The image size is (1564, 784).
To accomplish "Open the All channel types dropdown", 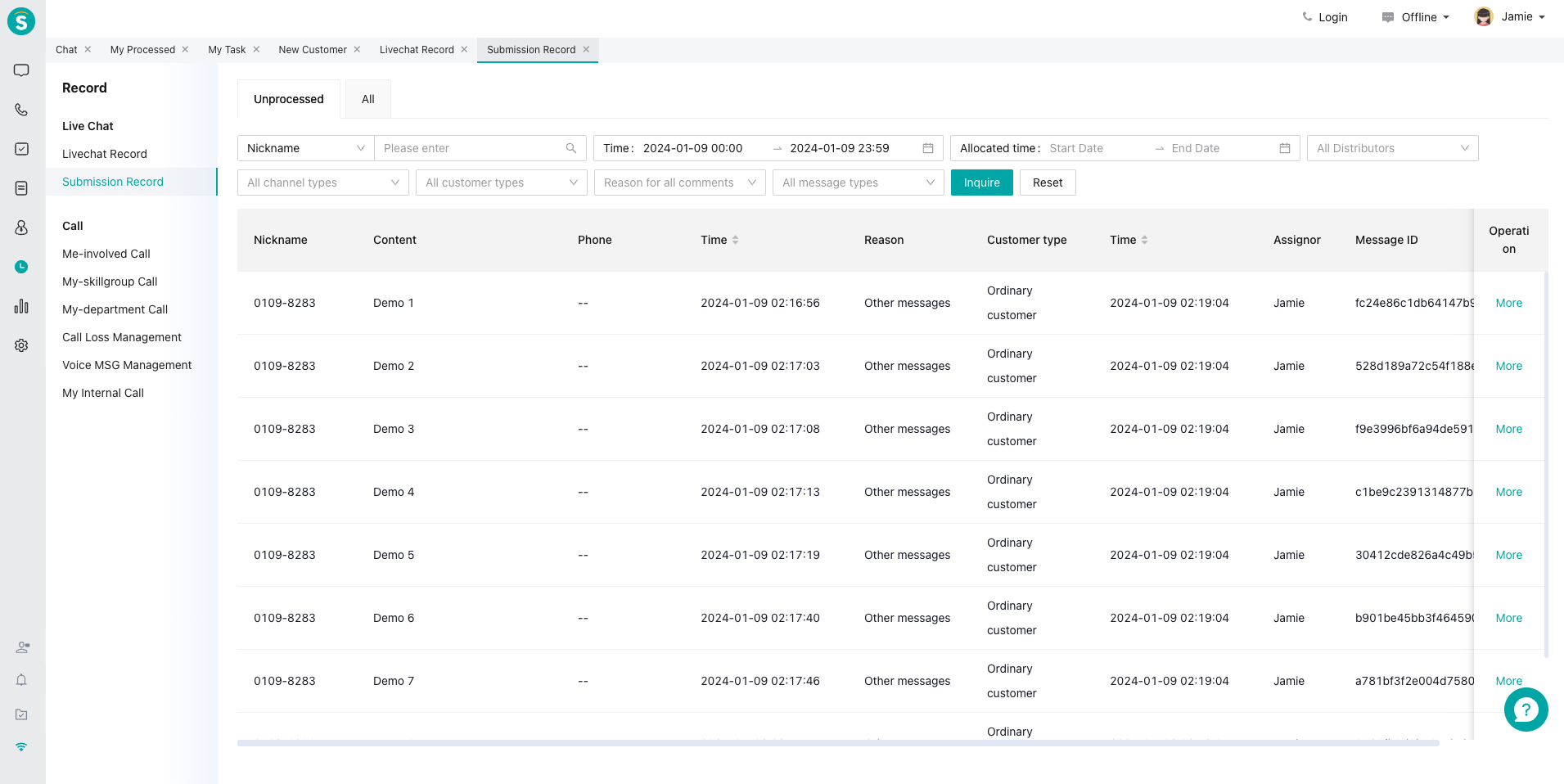I will pos(323,182).
